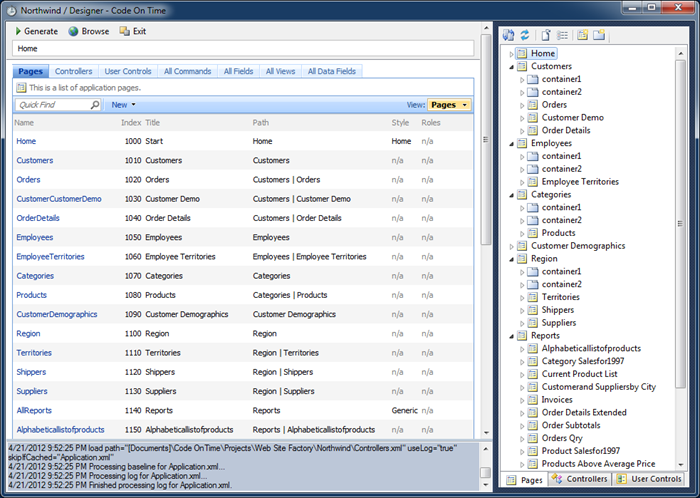Click the new page document icon

(x=546, y=35)
